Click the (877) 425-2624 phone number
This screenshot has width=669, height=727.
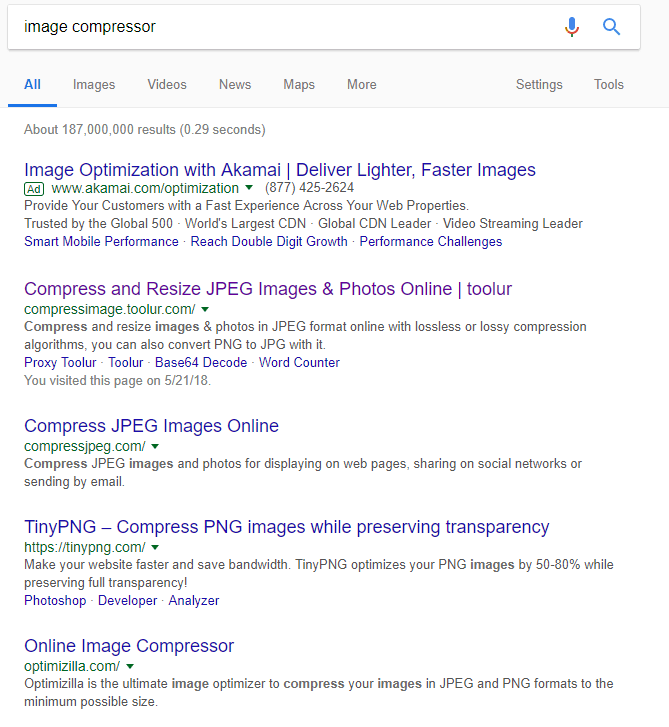[309, 188]
